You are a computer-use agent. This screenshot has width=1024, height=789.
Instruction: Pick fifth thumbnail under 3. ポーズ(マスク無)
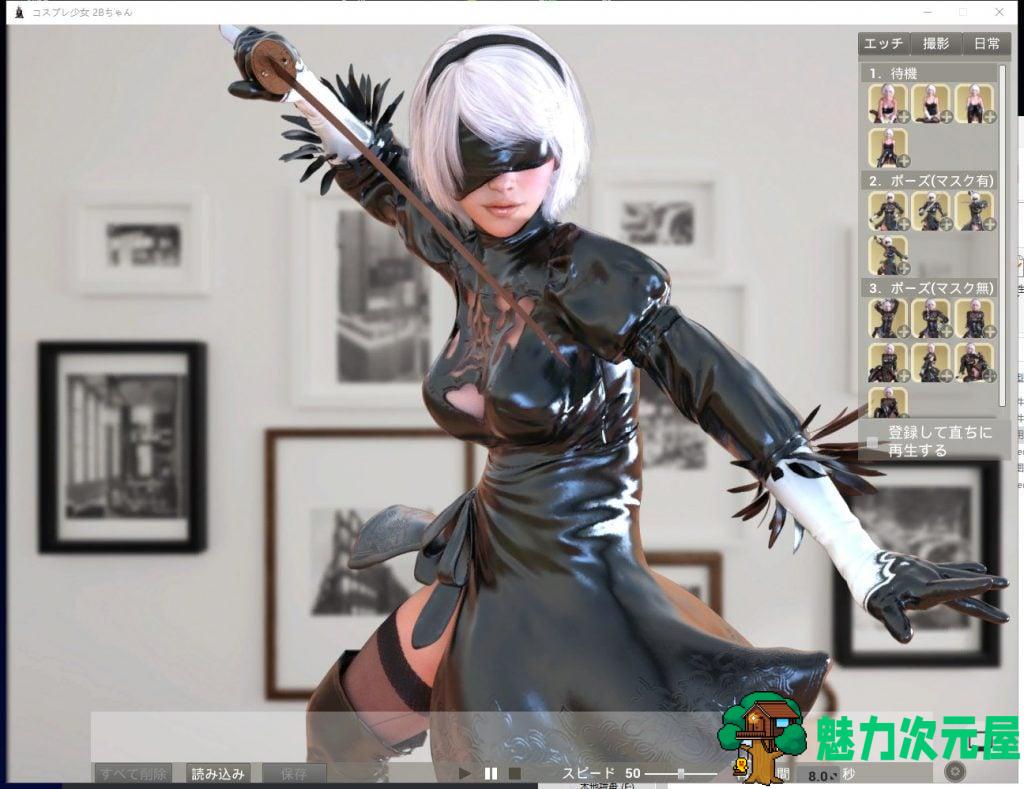[931, 362]
